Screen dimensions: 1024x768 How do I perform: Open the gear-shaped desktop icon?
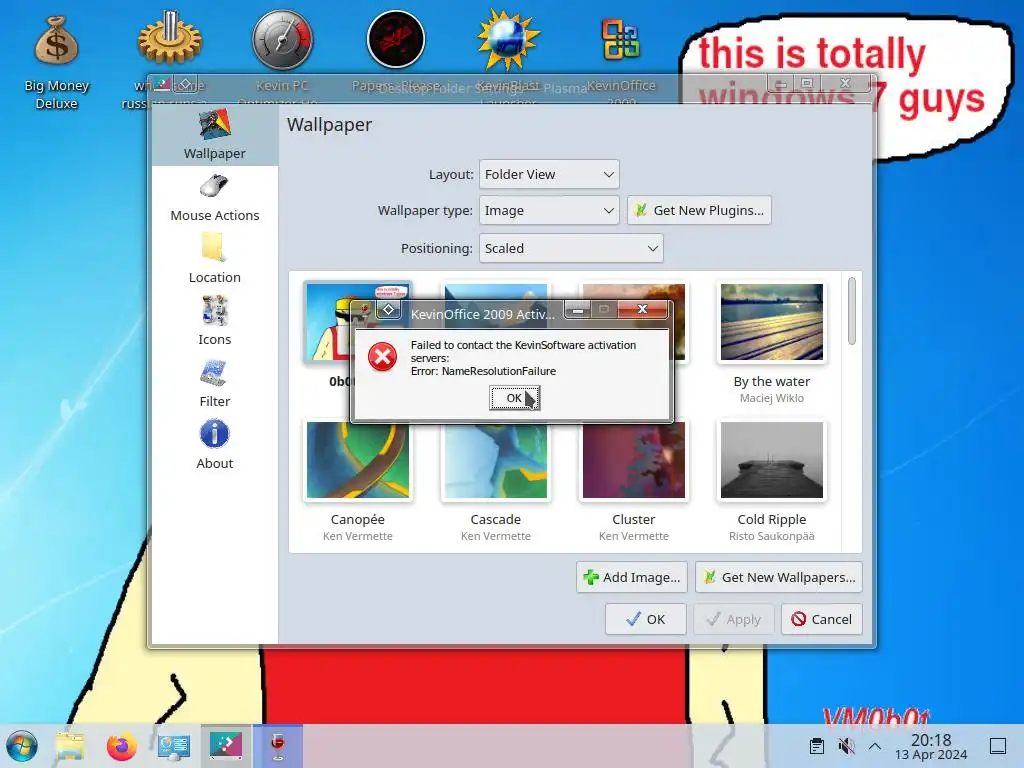click(169, 37)
